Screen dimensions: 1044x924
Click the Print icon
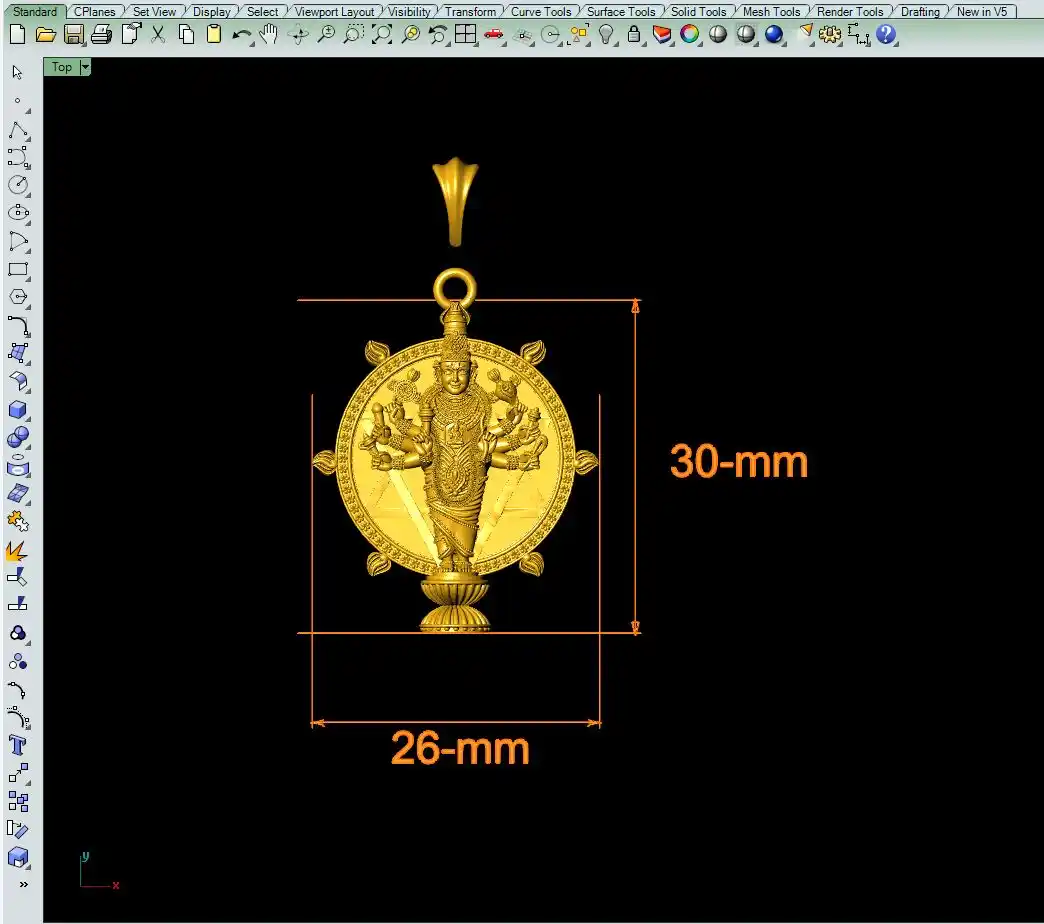[x=101, y=35]
